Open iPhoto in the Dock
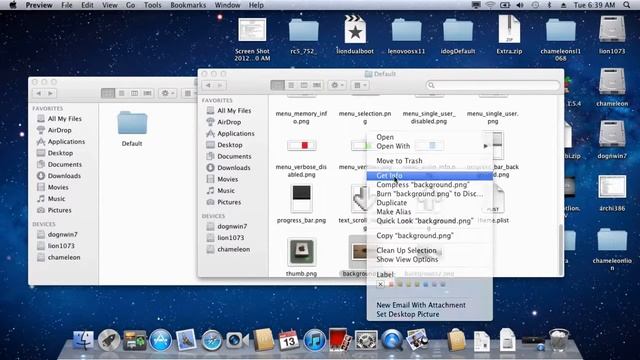640x360 pixels. [417, 340]
